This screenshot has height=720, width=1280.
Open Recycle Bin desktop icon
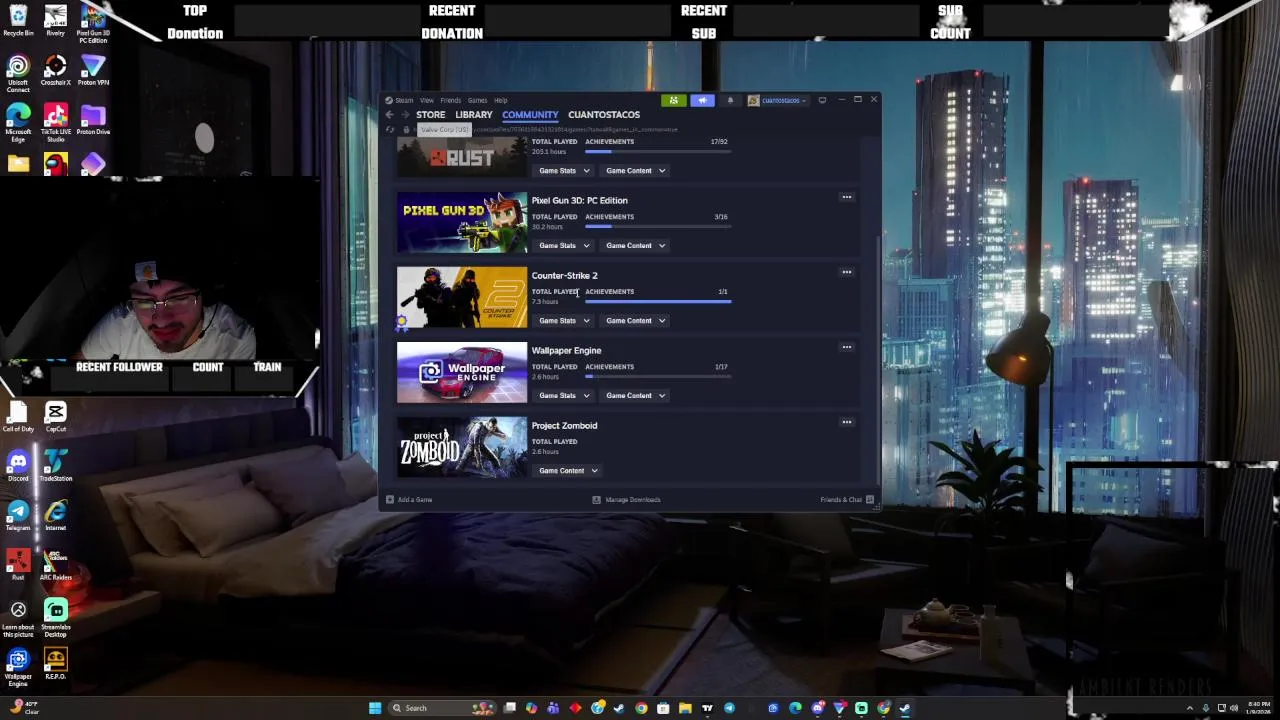(18, 20)
